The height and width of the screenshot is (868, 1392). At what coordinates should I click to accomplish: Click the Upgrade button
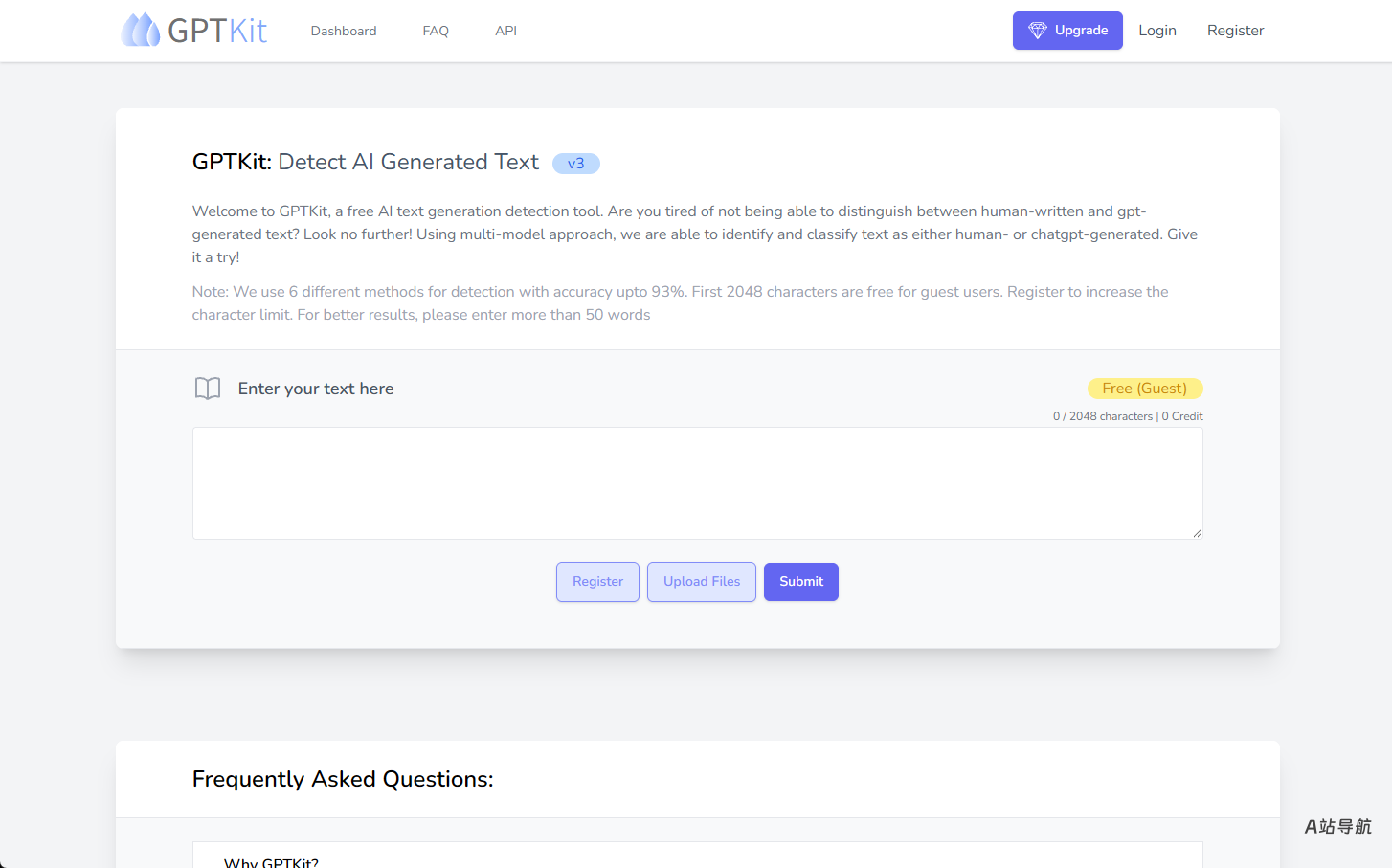(1067, 31)
